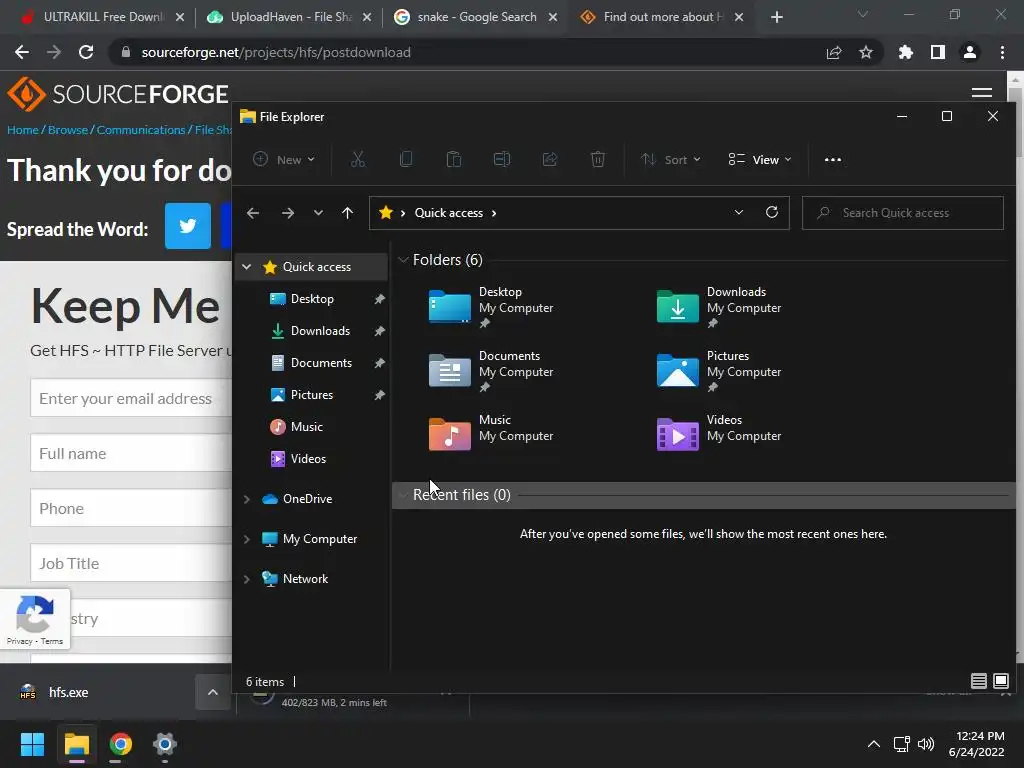1024x768 pixels.
Task: Open the Documents folder tile
Action: [x=493, y=371]
